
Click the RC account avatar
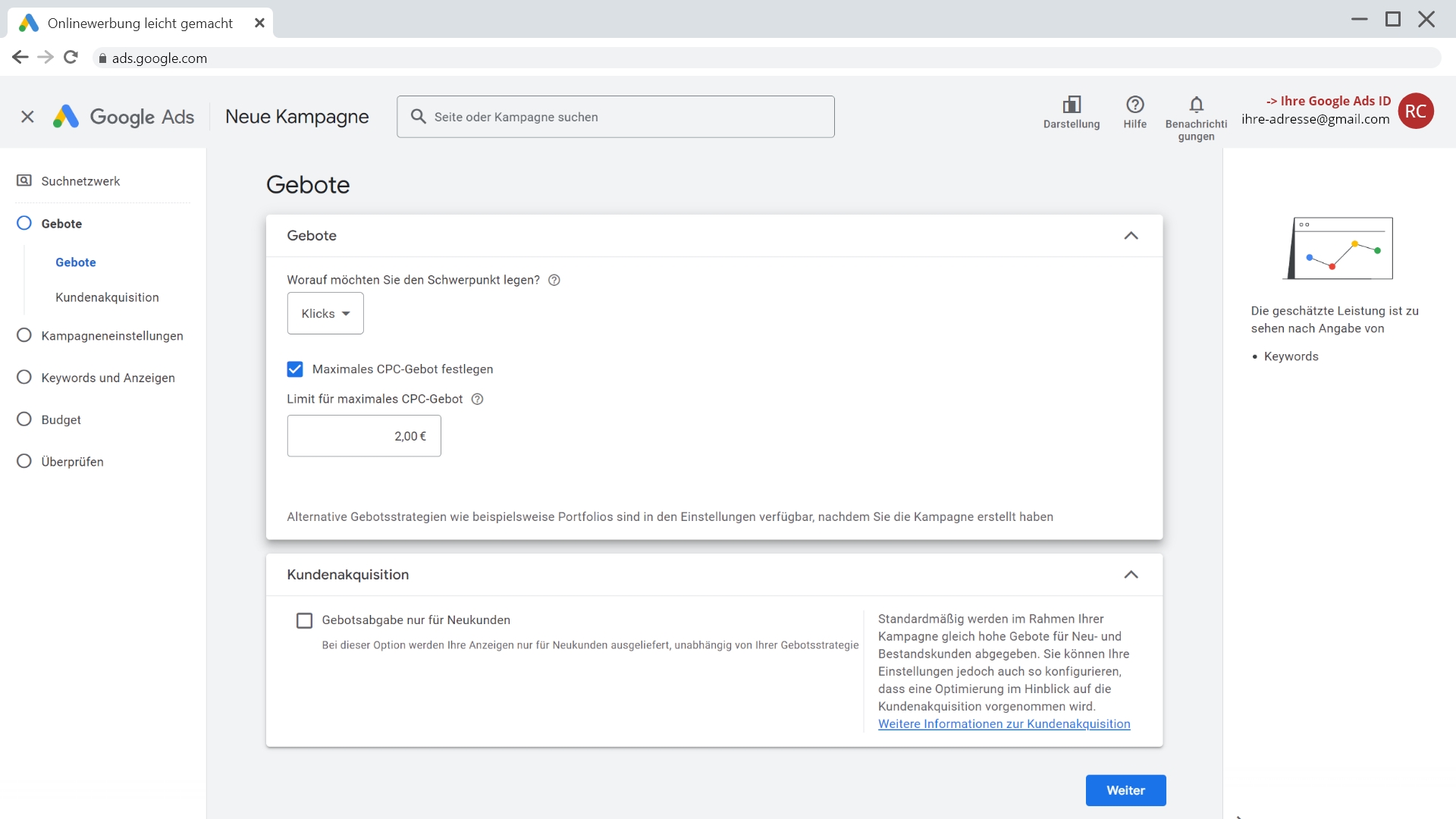pos(1415,111)
